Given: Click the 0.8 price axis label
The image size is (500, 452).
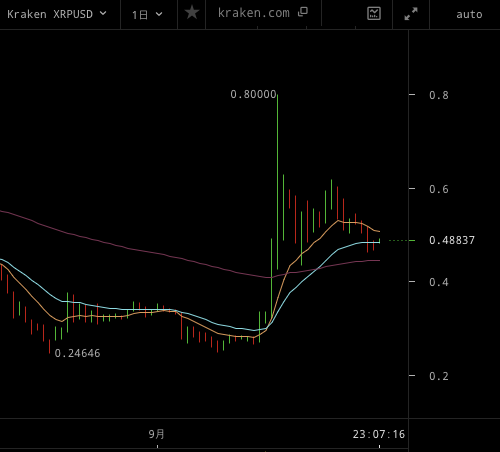Looking at the screenshot, I should tap(439, 95).
